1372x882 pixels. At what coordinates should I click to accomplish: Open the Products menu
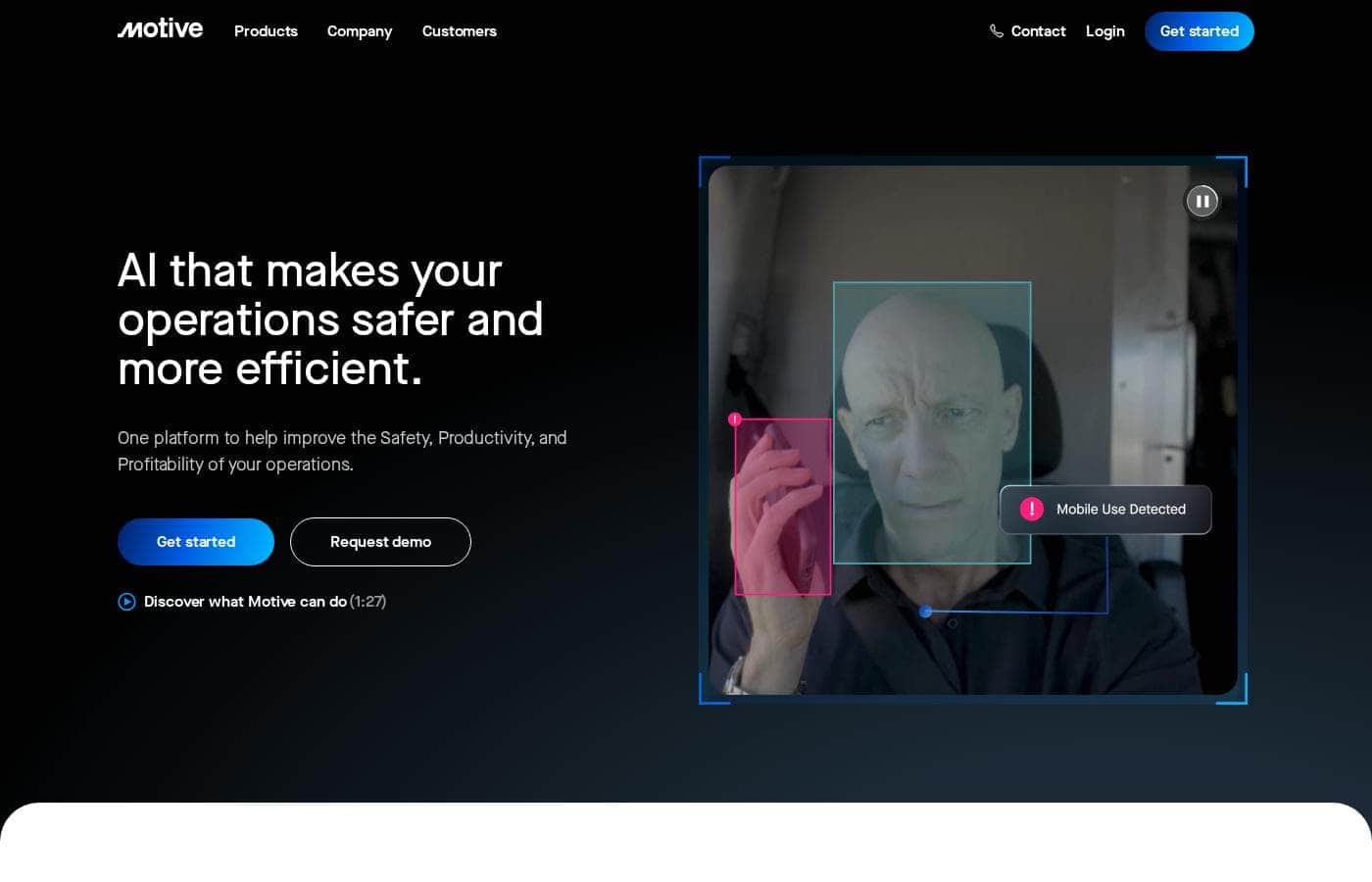tap(266, 31)
